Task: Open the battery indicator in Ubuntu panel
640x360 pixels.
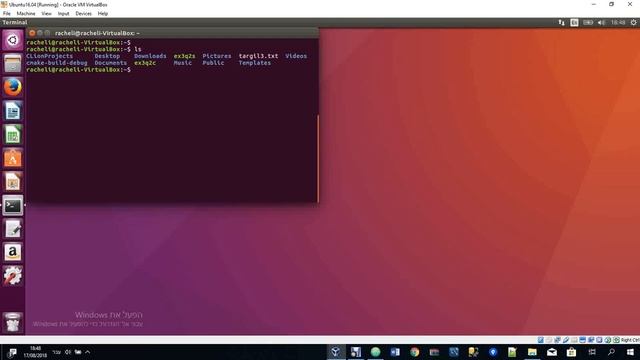Action: [x=588, y=22]
